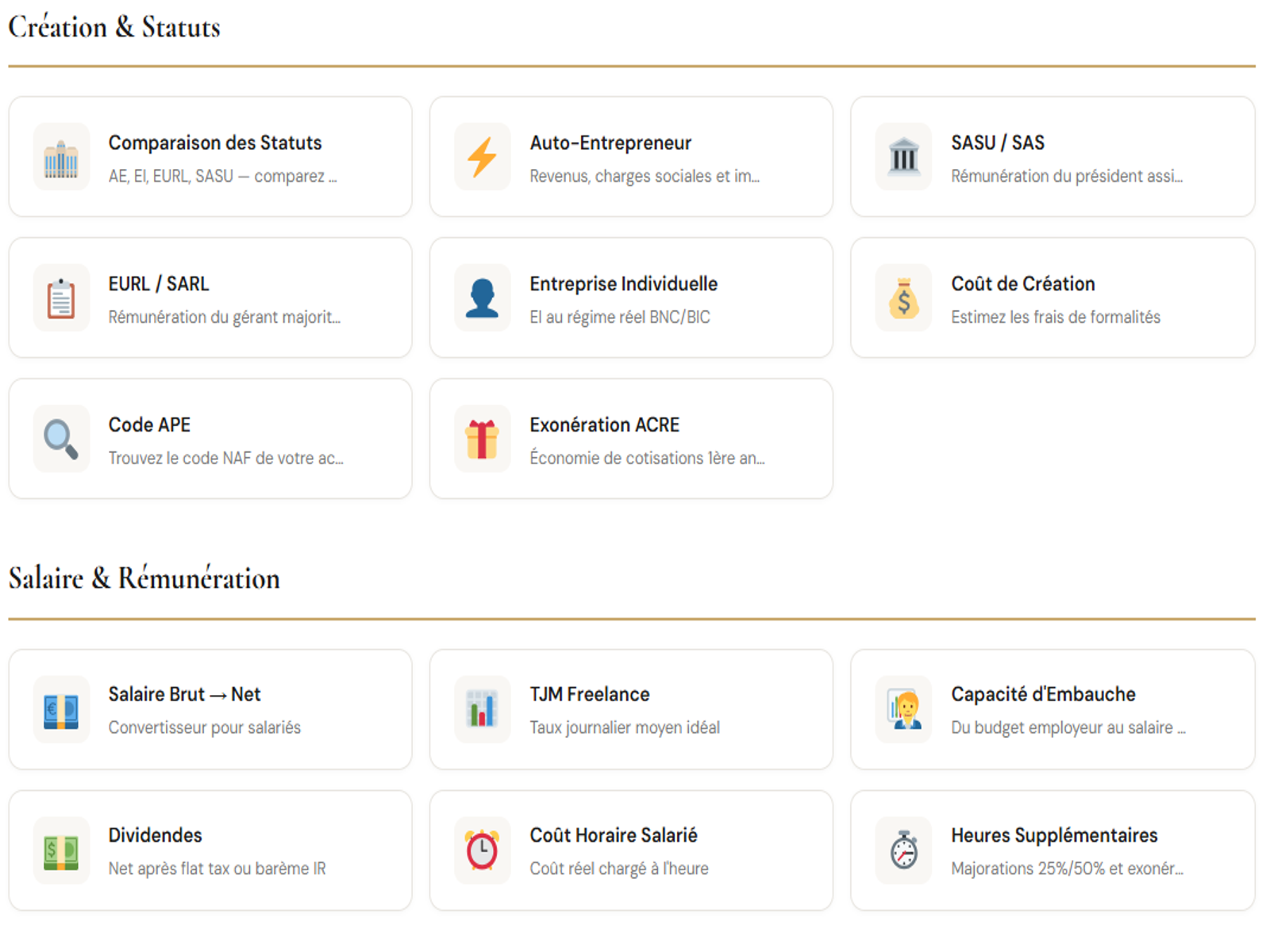This screenshot has height=952, width=1270.
Task: Click the bar chart icon on TJM Freelance
Action: tap(482, 708)
